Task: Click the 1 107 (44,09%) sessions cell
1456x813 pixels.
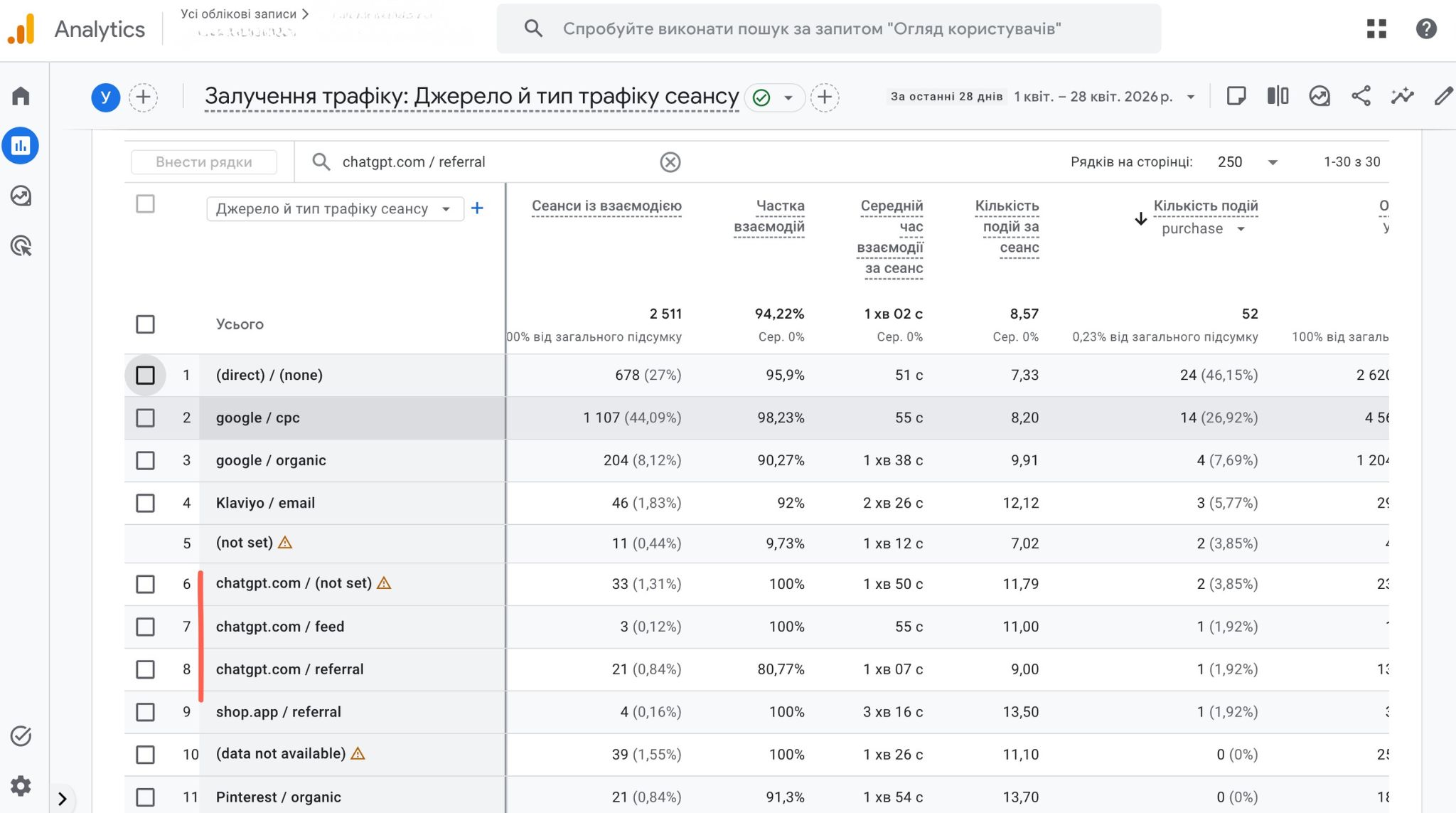Action: [x=632, y=418]
